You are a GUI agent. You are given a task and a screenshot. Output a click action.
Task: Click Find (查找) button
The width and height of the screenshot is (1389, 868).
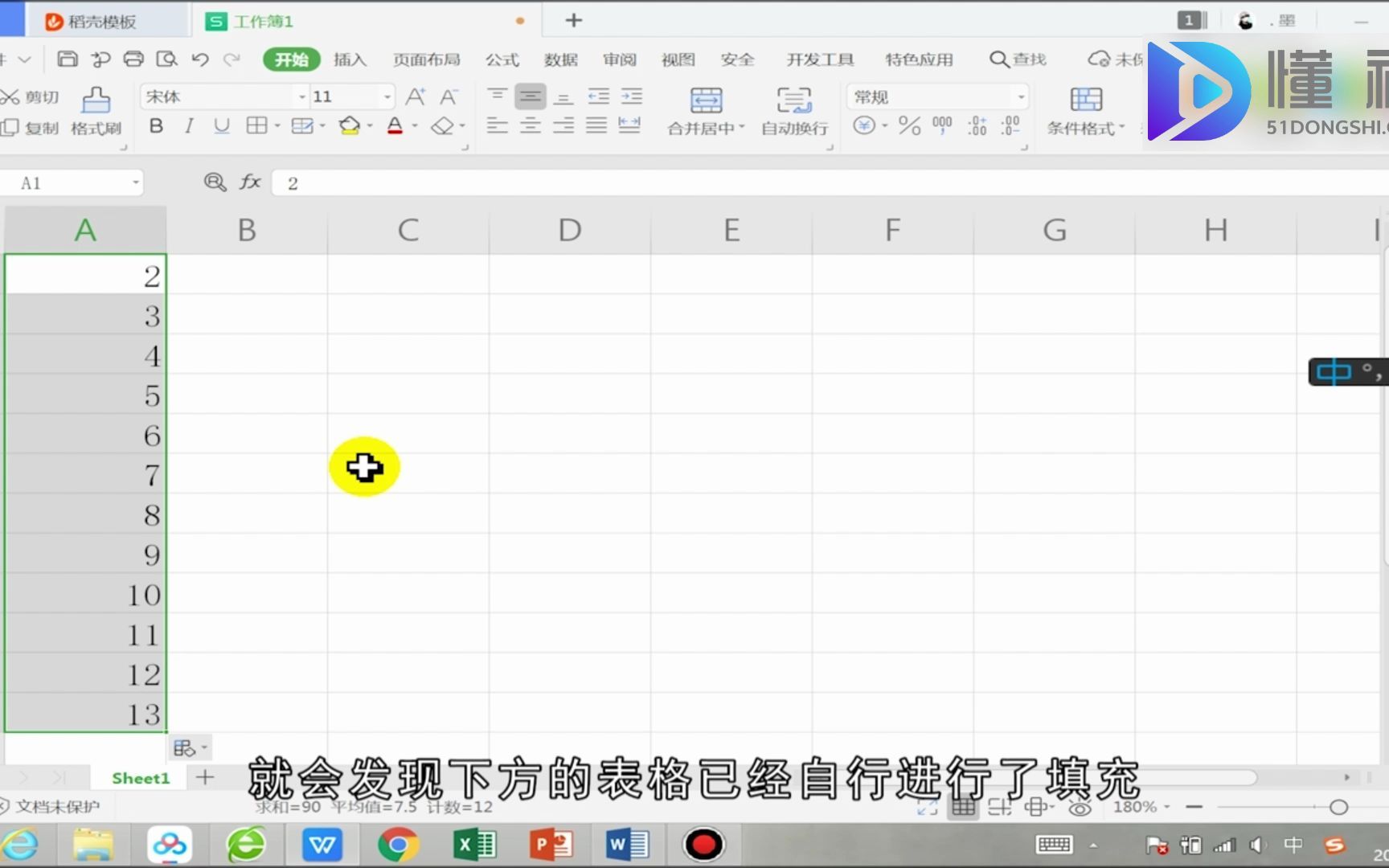click(x=1018, y=59)
